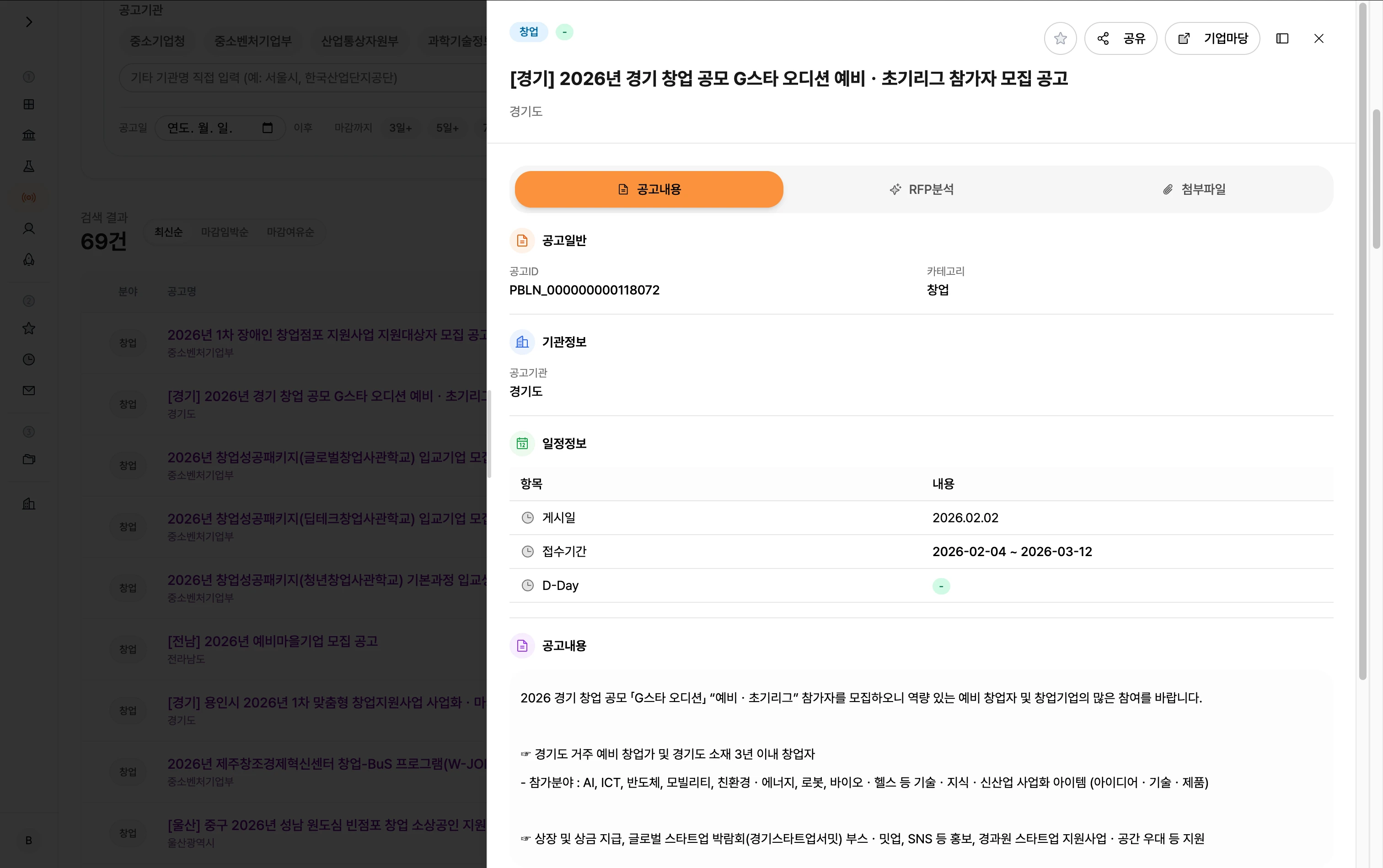Click the detail panel vertical scrollbar

pyautogui.click(x=1362, y=344)
